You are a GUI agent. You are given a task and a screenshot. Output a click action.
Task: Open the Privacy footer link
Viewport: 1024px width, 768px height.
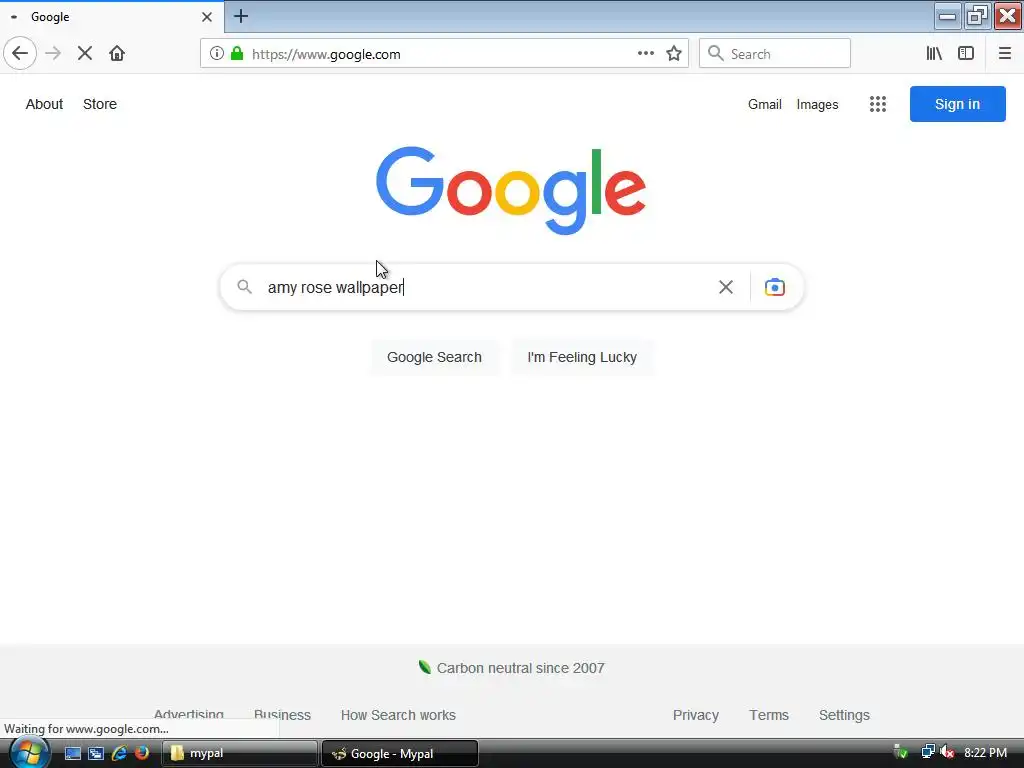(696, 715)
